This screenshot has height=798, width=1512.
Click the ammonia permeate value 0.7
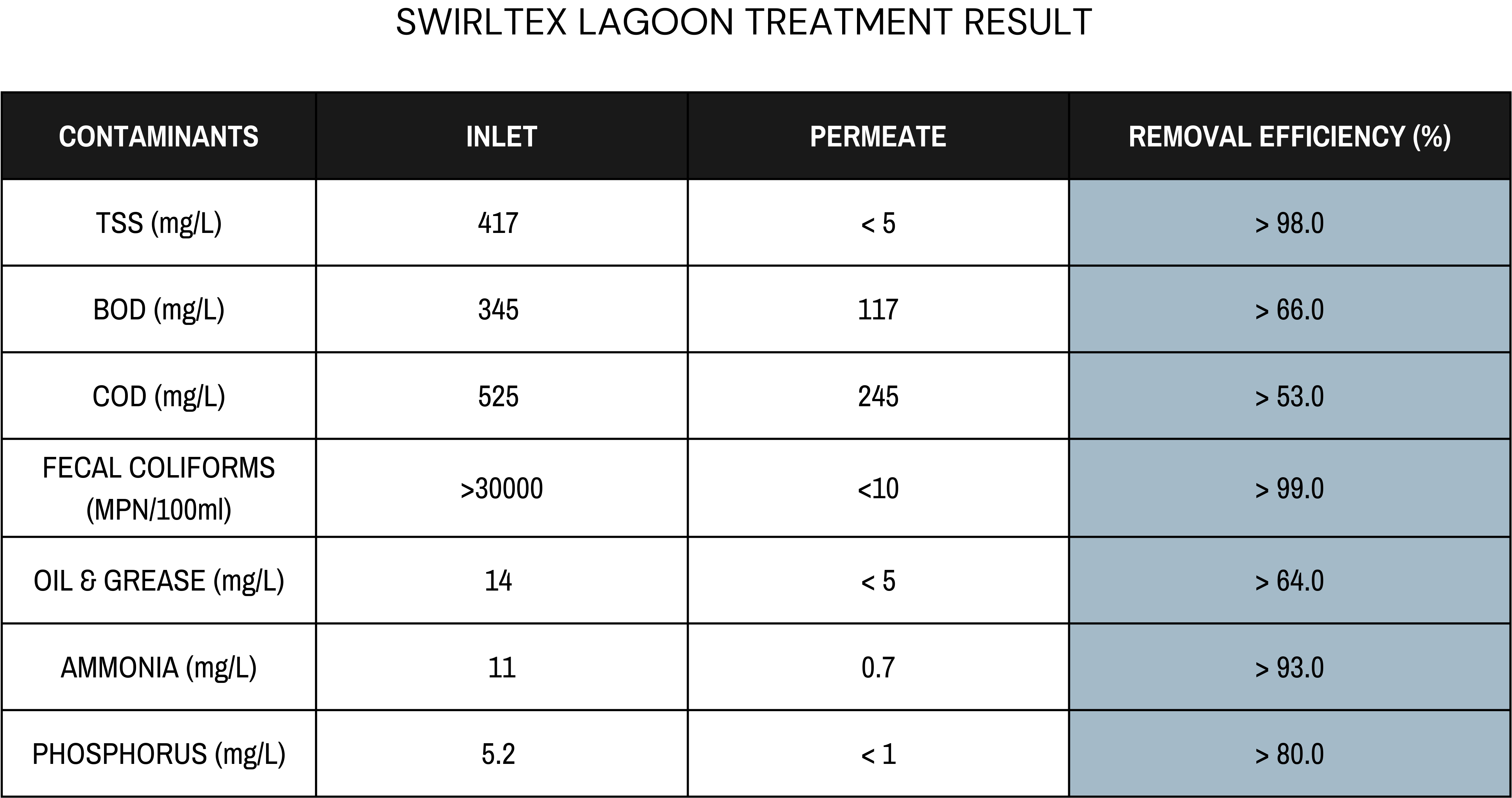click(878, 668)
